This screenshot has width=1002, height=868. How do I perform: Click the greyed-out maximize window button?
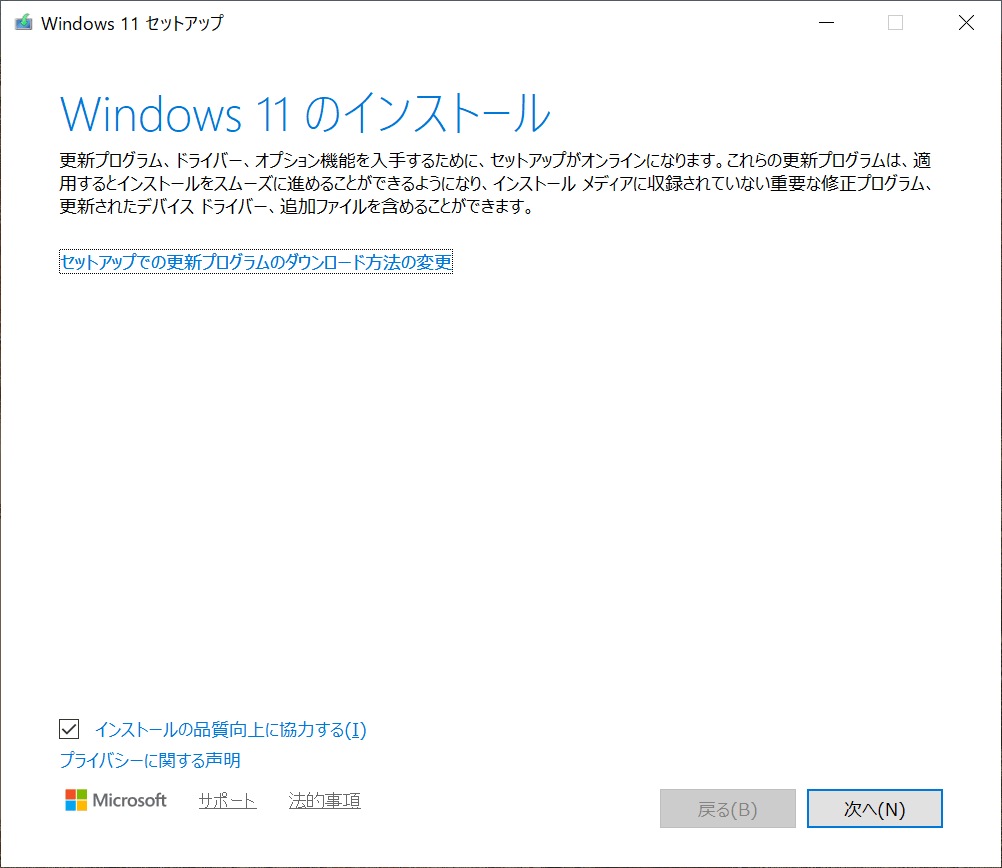coord(895,23)
